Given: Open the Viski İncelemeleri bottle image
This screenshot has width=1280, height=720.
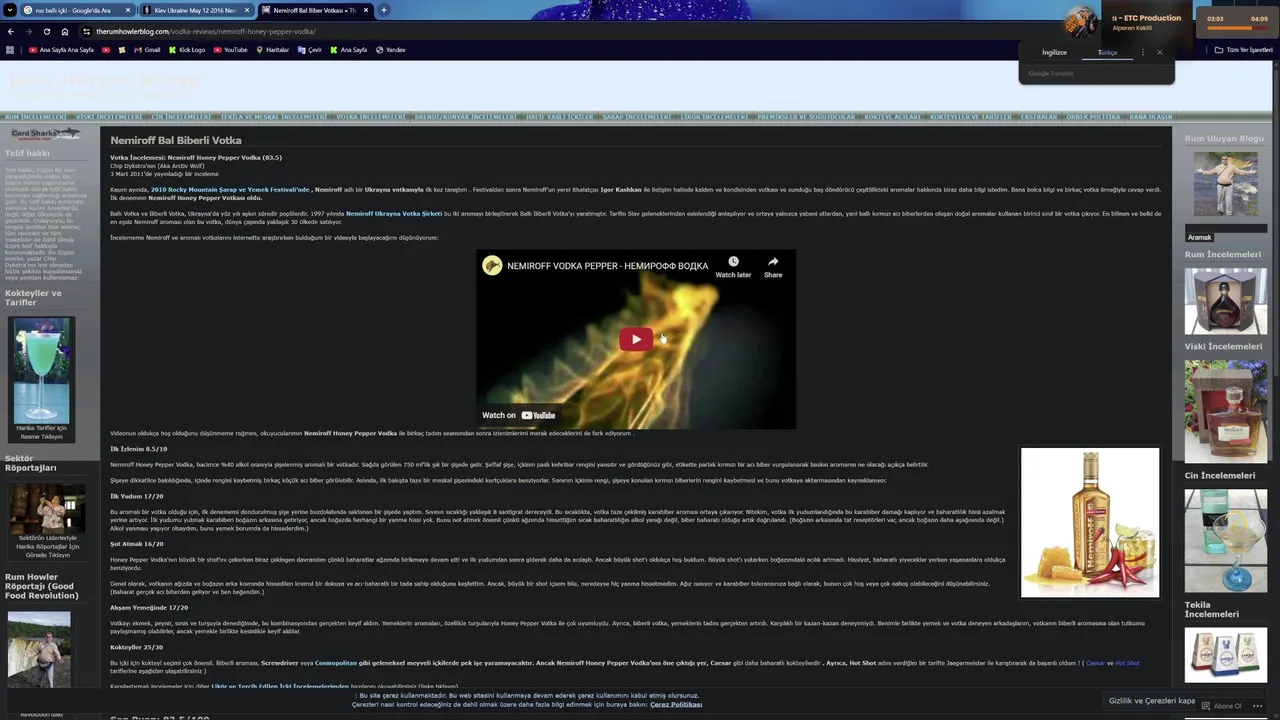Looking at the screenshot, I should pyautogui.click(x=1225, y=410).
